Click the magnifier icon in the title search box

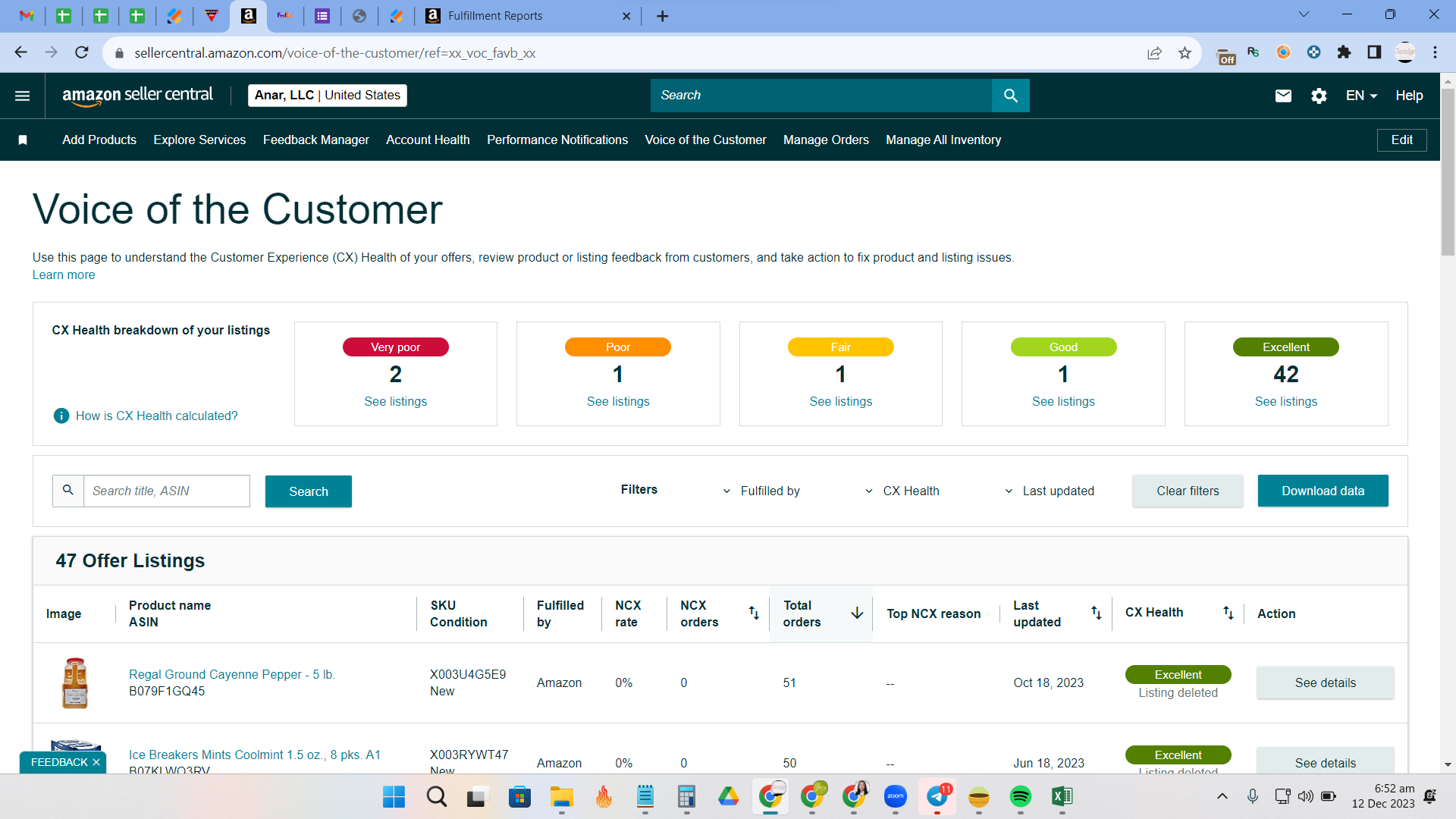[68, 491]
